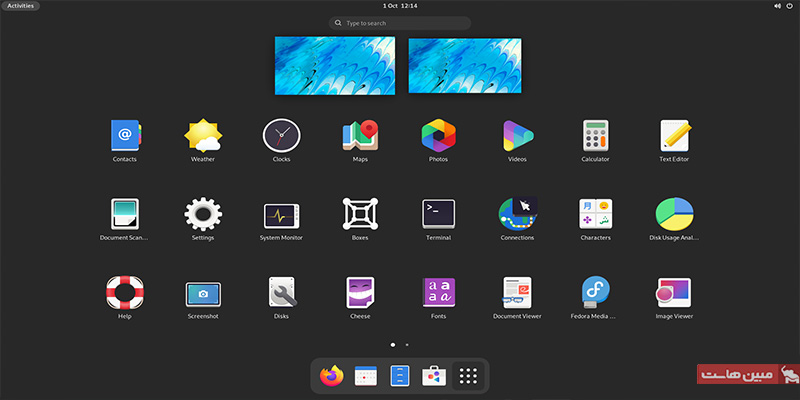
Task: Open the Photos application
Action: 438,135
